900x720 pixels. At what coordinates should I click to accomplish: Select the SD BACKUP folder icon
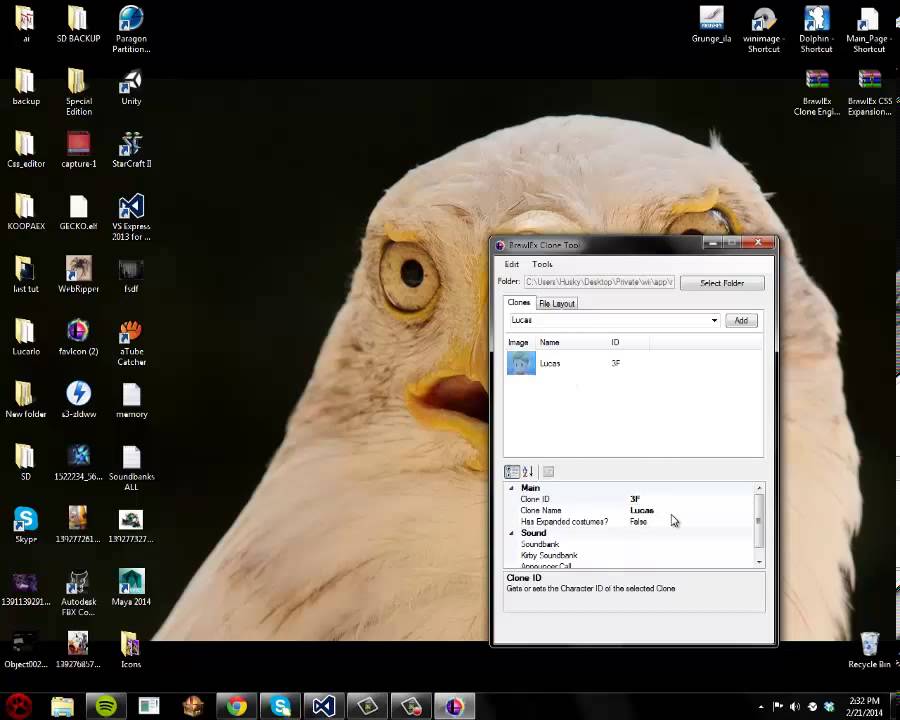[78, 26]
